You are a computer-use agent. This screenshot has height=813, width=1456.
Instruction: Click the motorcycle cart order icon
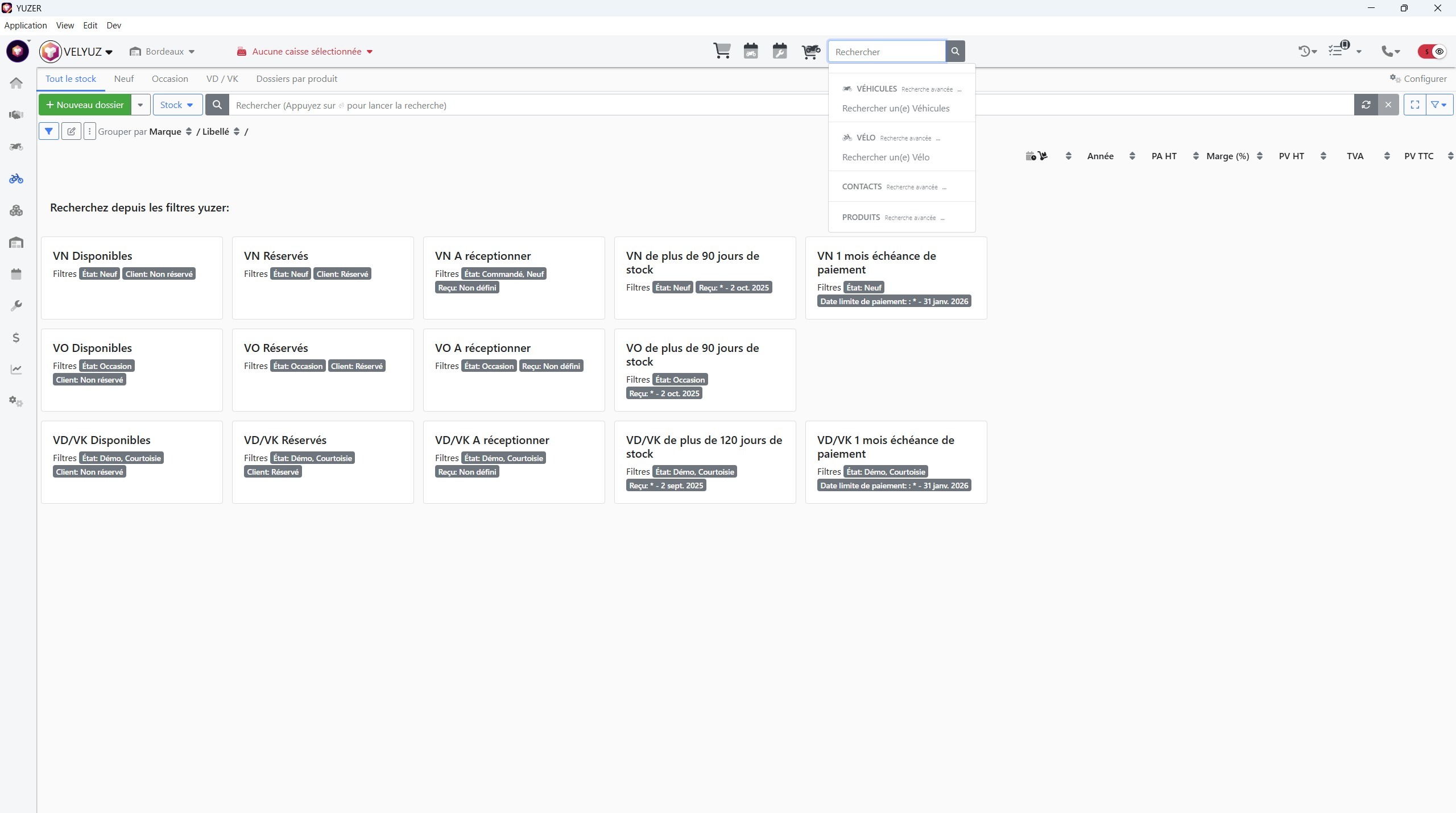coord(810,51)
